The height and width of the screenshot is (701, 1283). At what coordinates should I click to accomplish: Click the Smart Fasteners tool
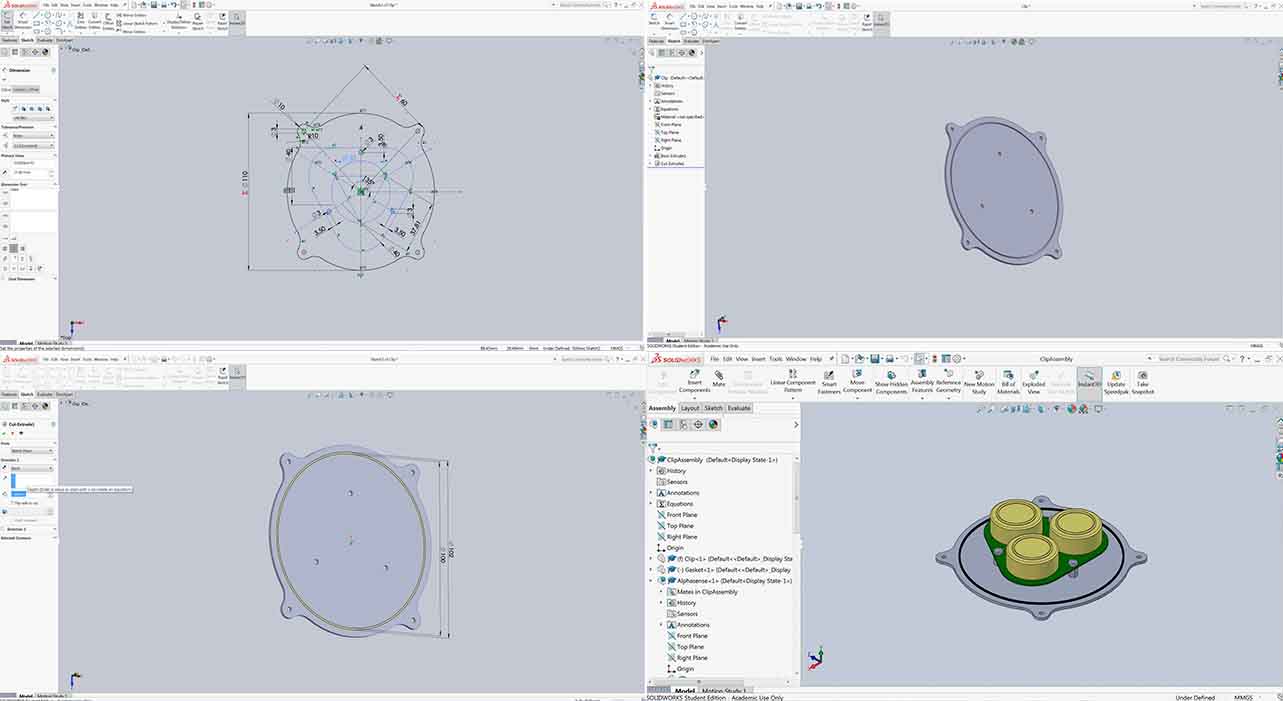click(x=829, y=383)
